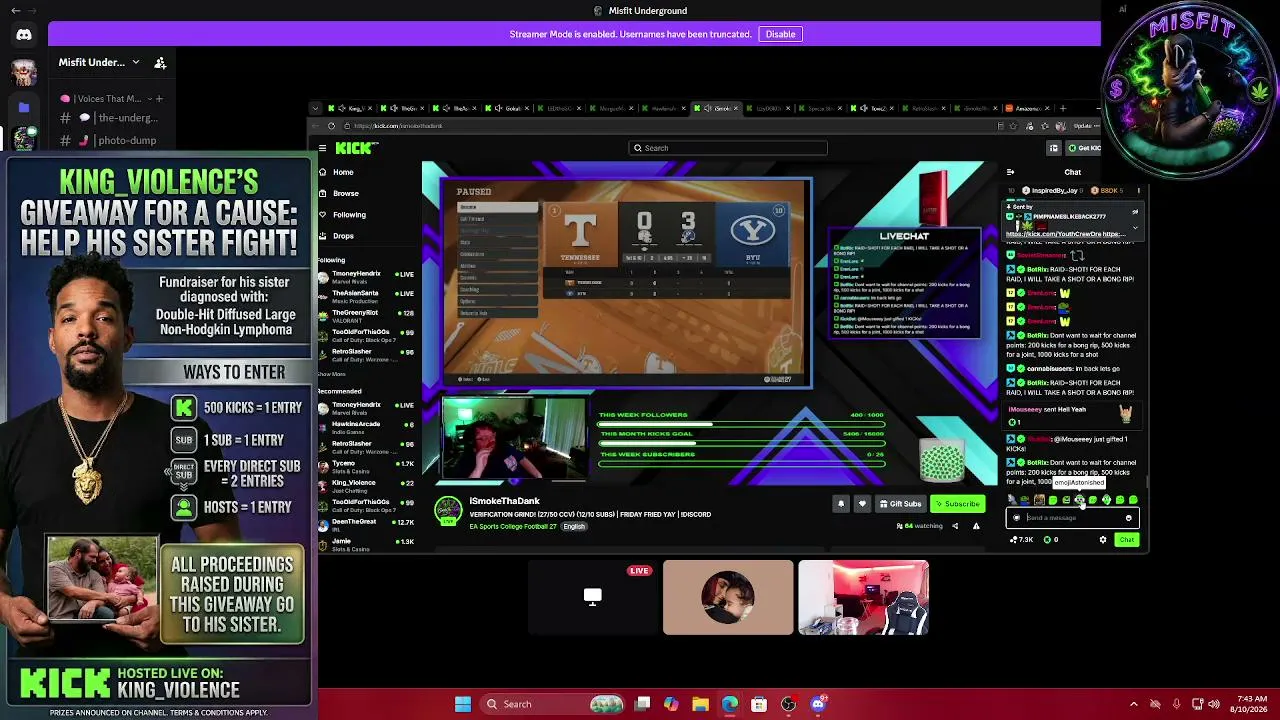Switch to the Amazon browser tab
Screen dimensions: 1280x720
pyautogui.click(x=1028, y=108)
